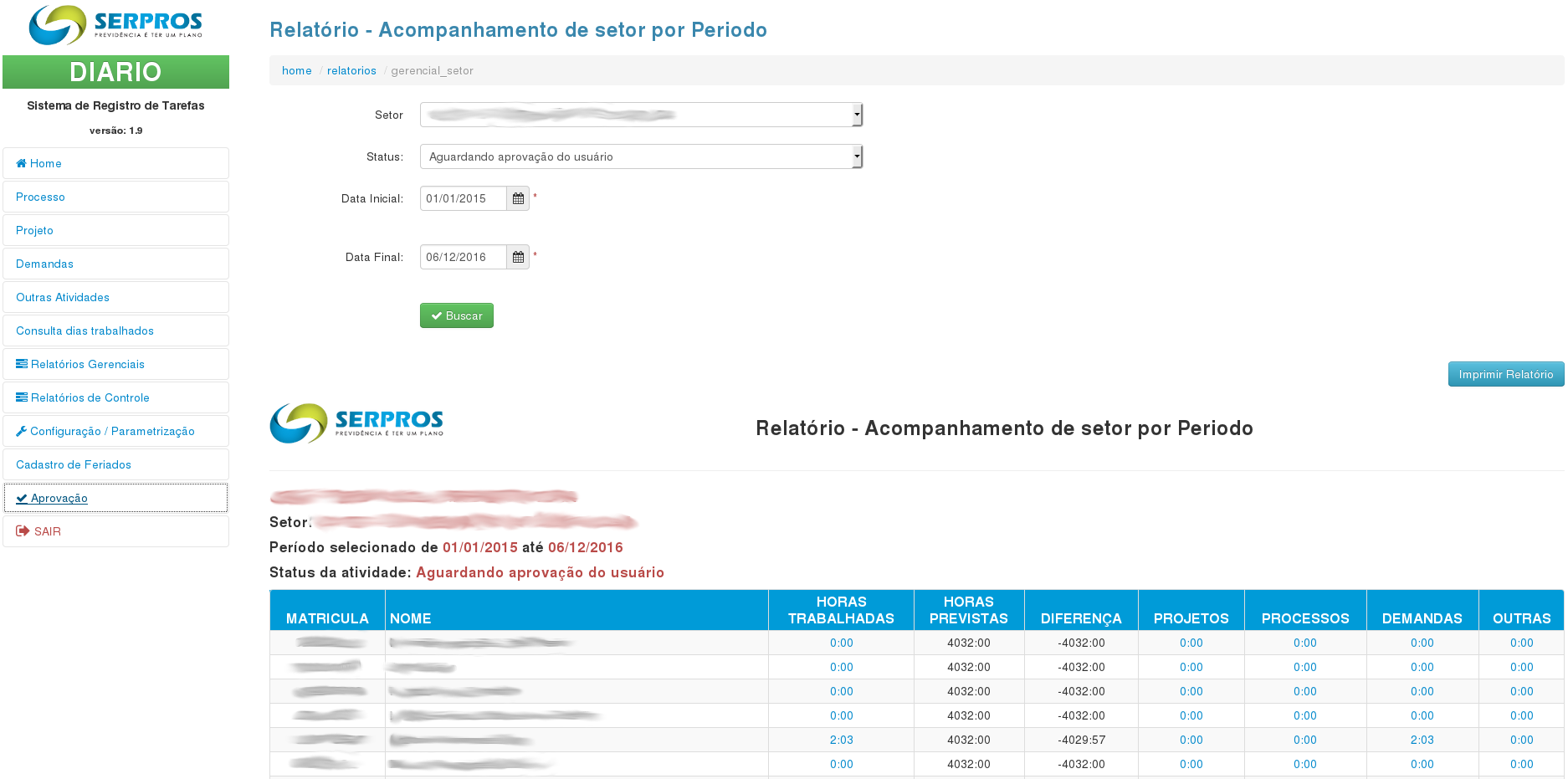This screenshot has height=779, width=1568.
Task: Click the Relatórios de Controle list icon
Action: (22, 397)
